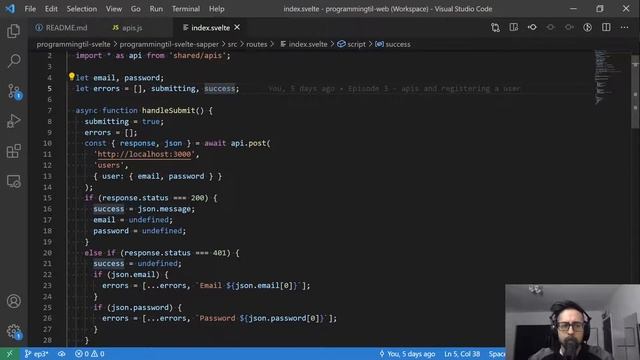Open the http://localhost:3000 link on line 11

click(144, 154)
